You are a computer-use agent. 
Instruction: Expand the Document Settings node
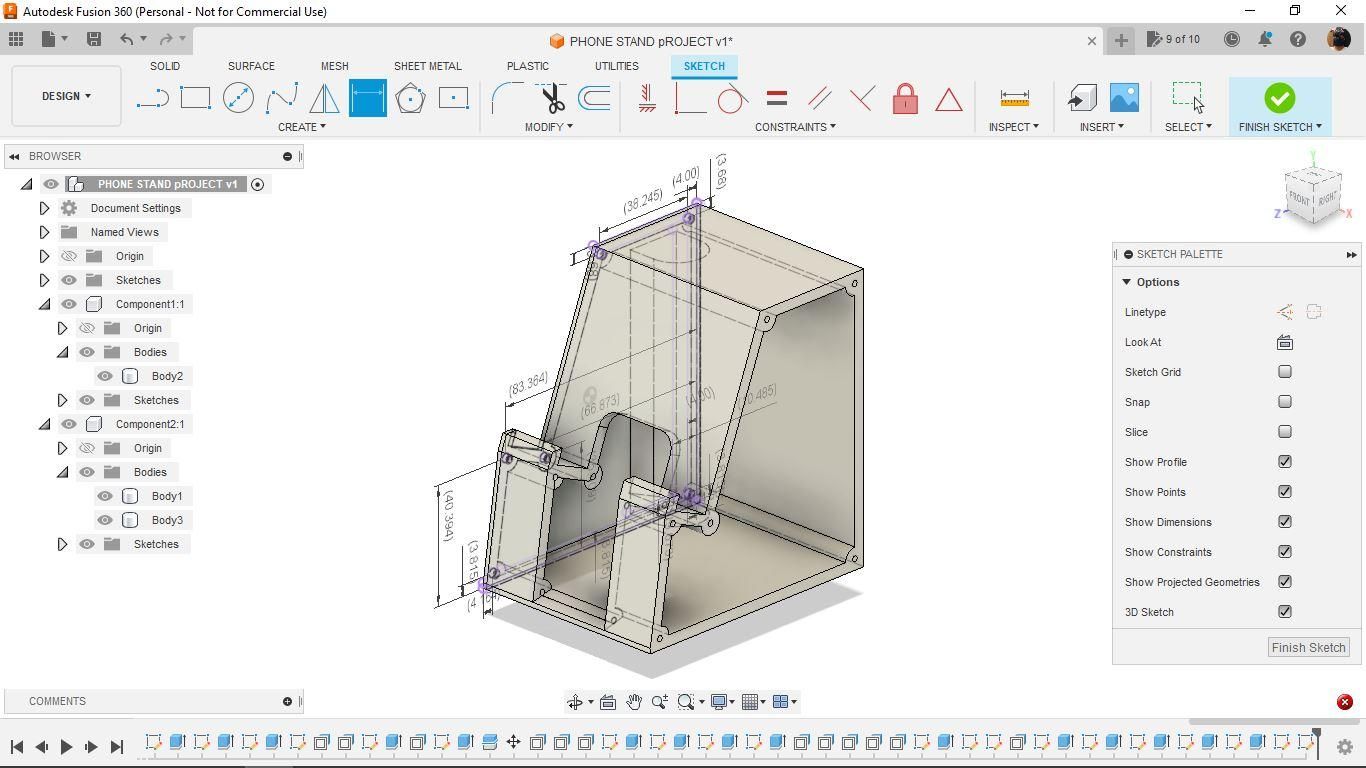click(x=44, y=208)
